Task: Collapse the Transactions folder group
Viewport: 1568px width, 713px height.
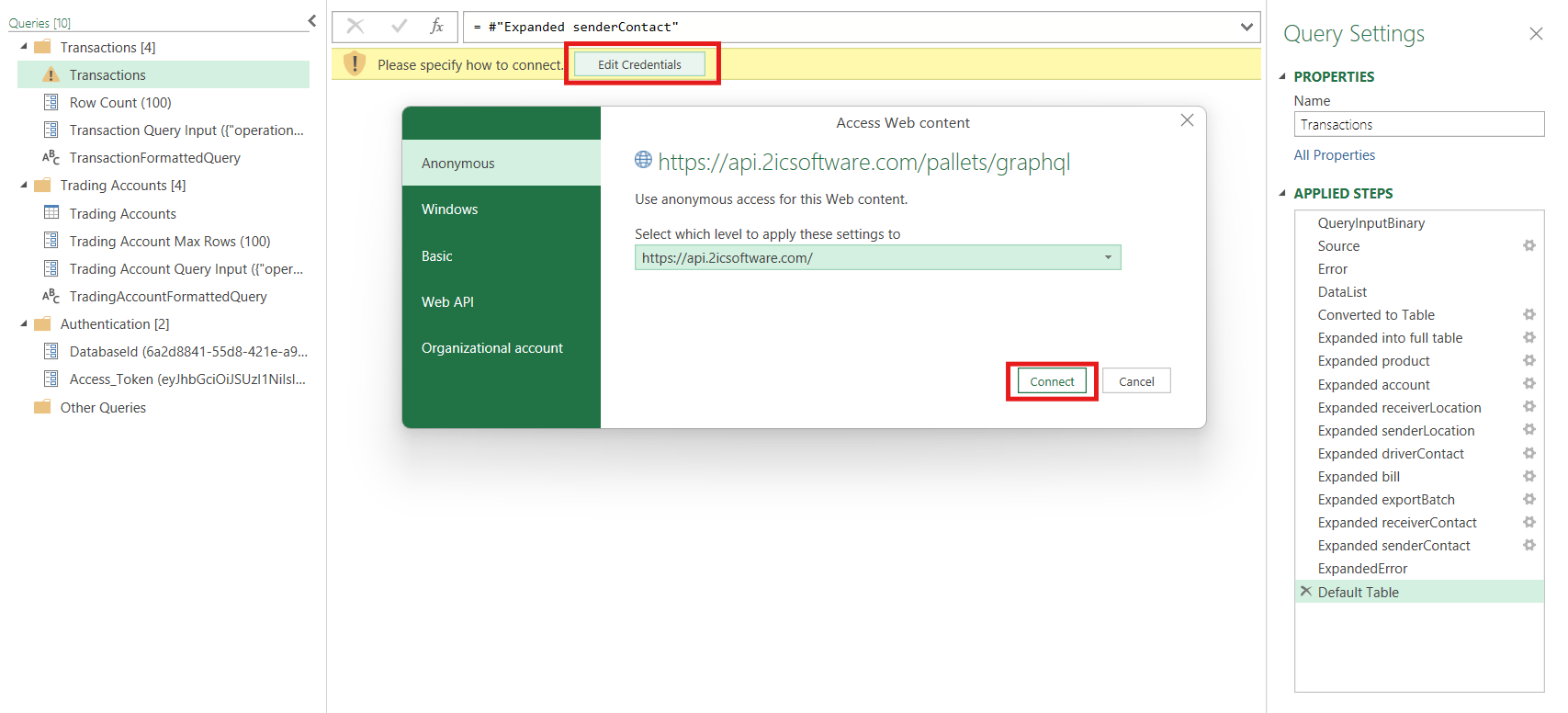Action: pos(24,47)
